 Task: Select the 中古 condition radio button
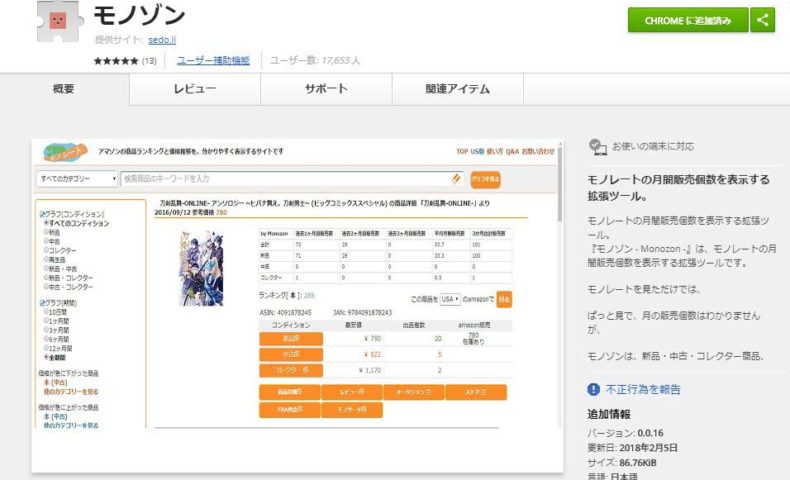click(46, 241)
